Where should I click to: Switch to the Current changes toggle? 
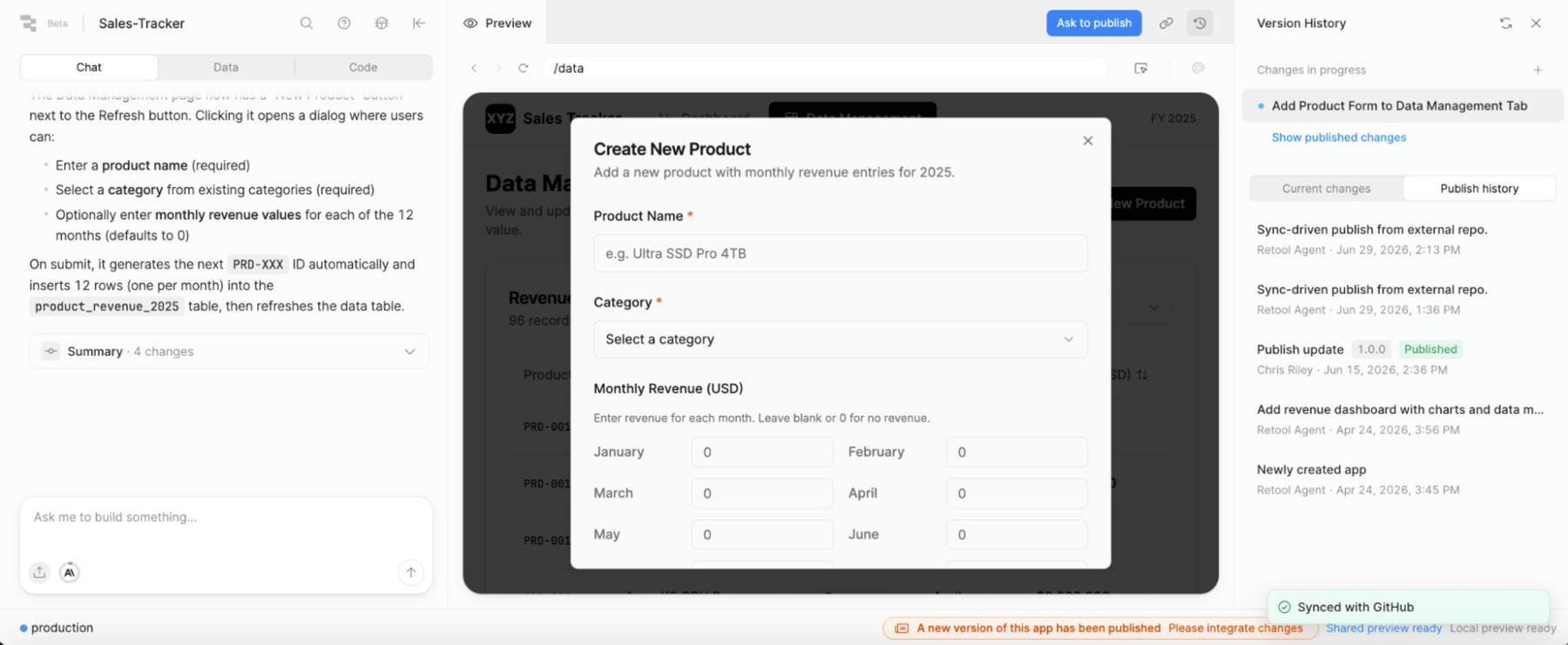pyautogui.click(x=1326, y=189)
